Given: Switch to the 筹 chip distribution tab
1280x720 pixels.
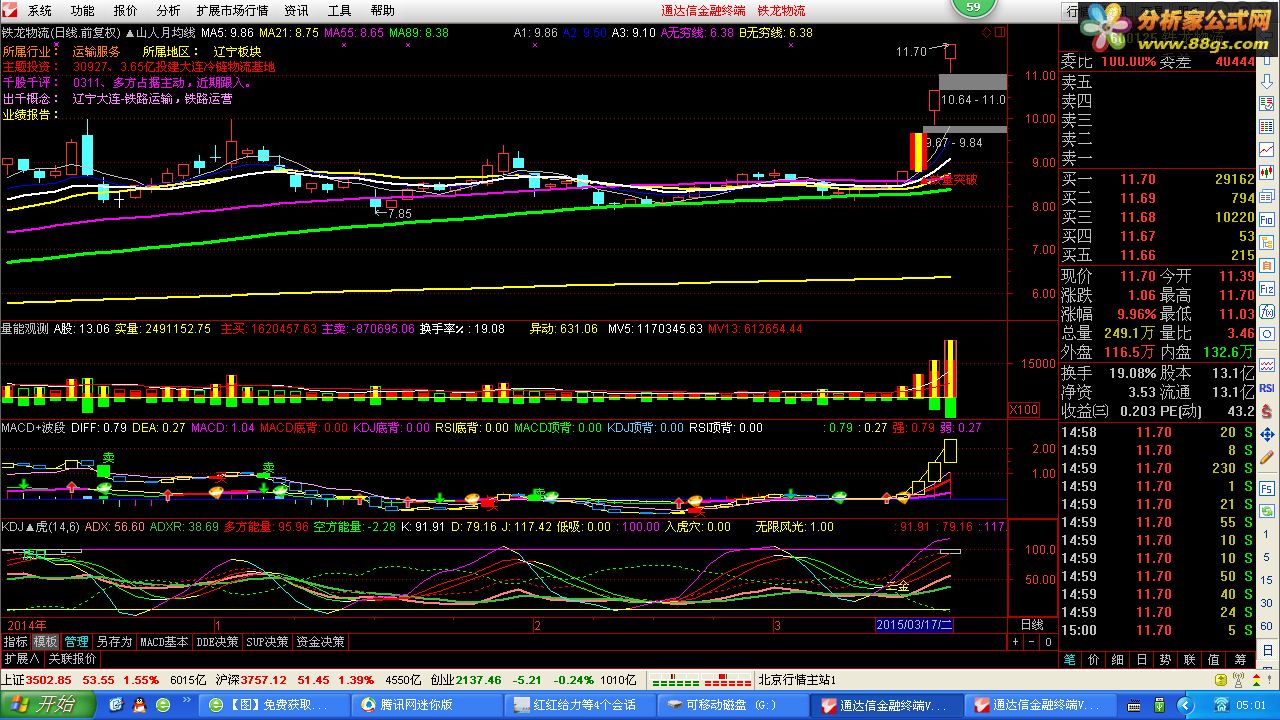Looking at the screenshot, I should [1240, 659].
